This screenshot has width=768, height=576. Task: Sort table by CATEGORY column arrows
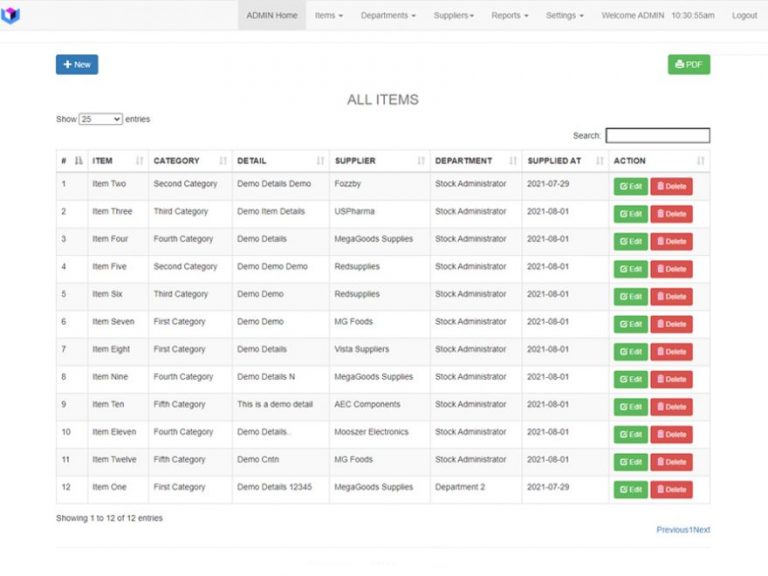tap(223, 161)
